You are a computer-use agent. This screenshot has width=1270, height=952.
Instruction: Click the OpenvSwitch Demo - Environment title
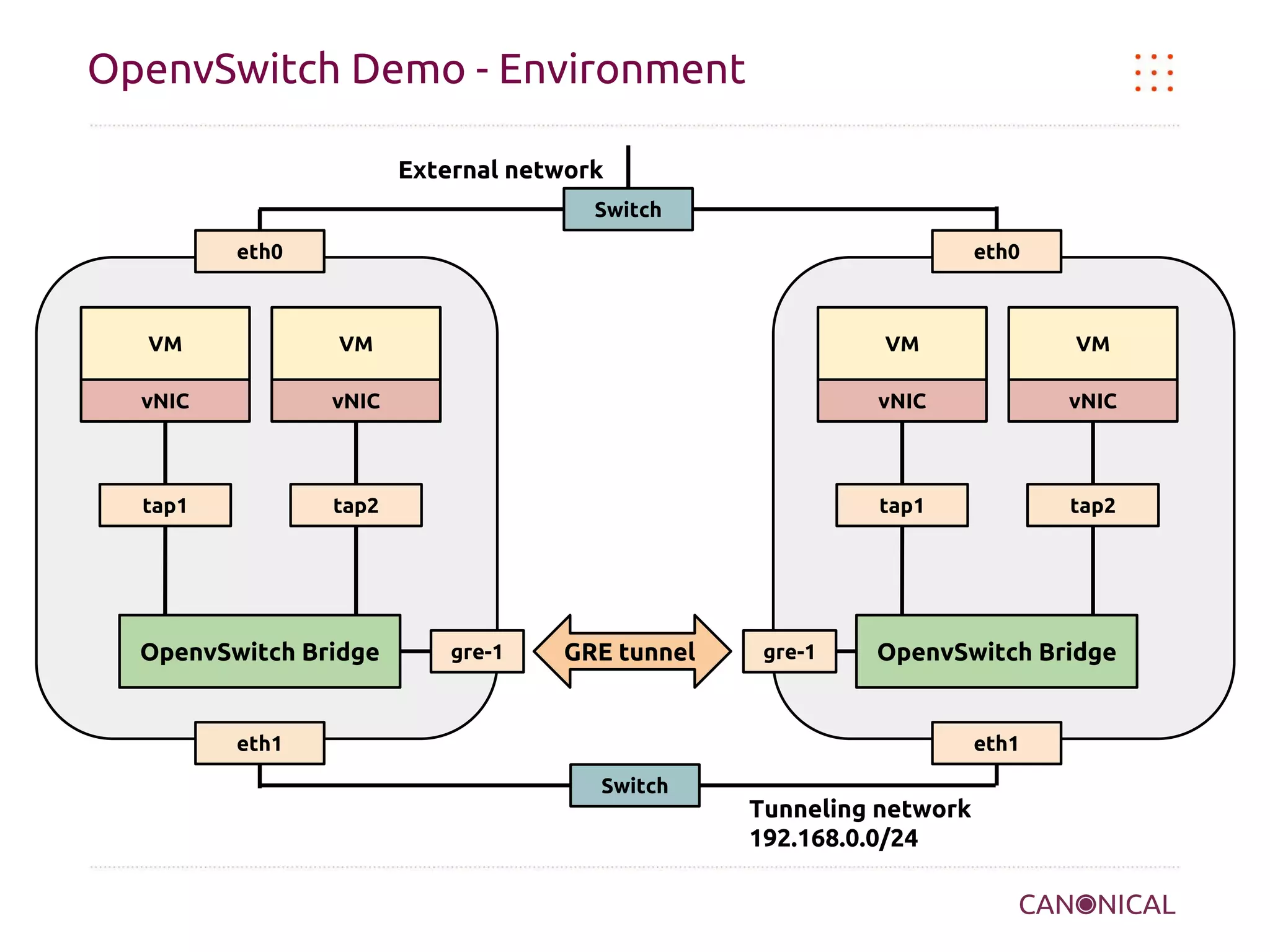tap(416, 69)
